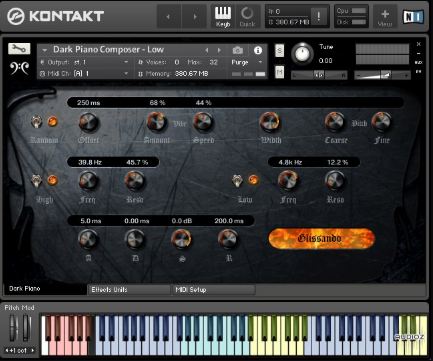Flip the Low filter toggle switch
The image size is (433, 361).
point(237,180)
